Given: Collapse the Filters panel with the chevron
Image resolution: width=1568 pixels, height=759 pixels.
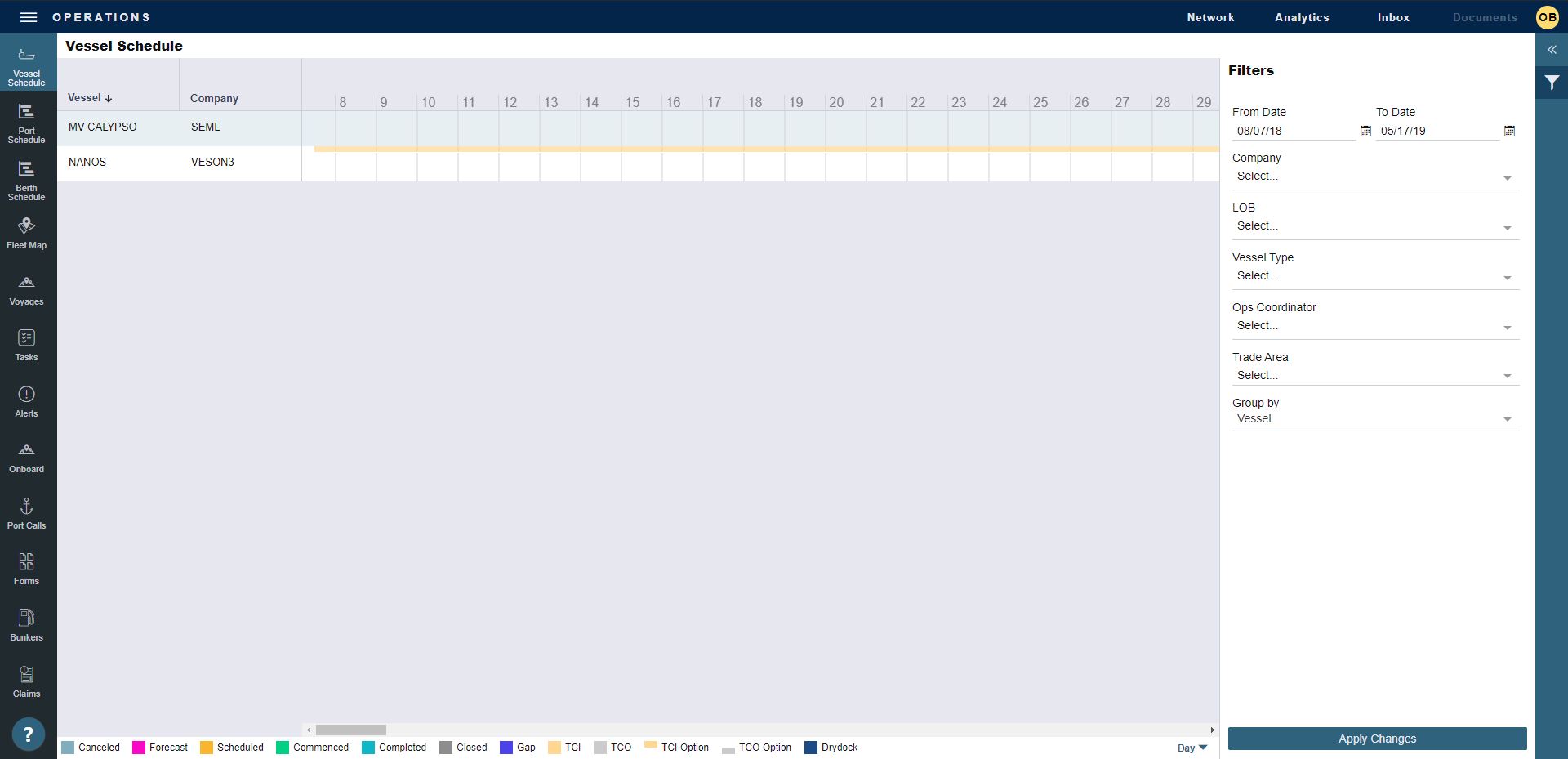Looking at the screenshot, I should coord(1552,50).
